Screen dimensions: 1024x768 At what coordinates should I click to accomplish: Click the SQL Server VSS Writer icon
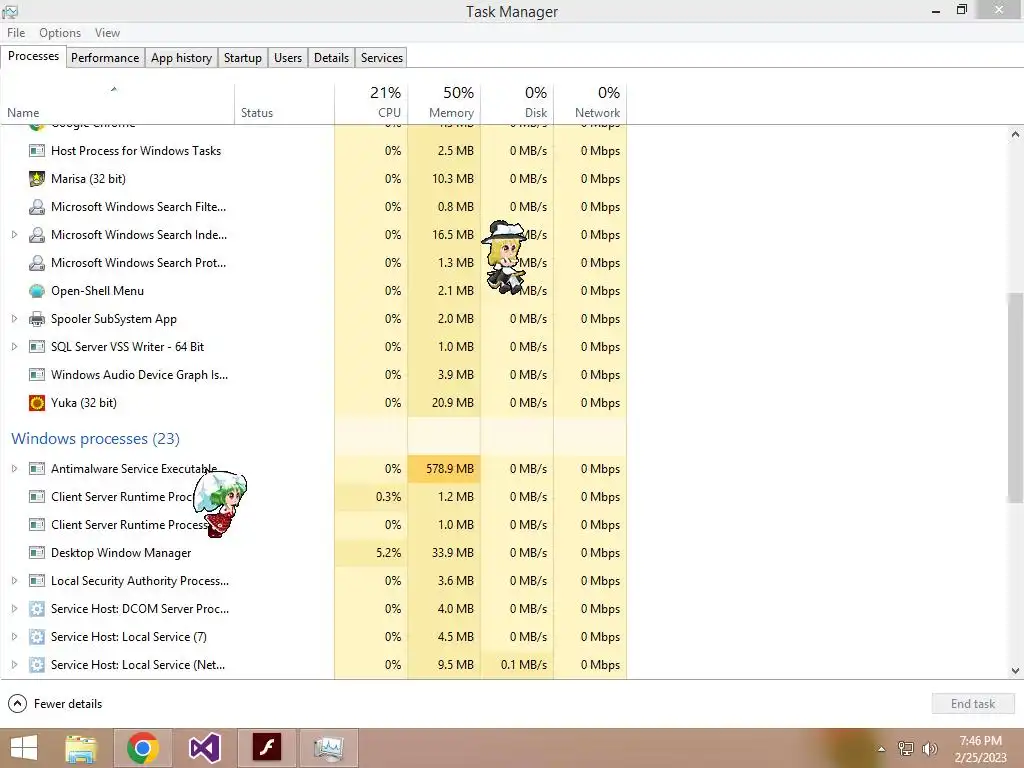coord(37,347)
